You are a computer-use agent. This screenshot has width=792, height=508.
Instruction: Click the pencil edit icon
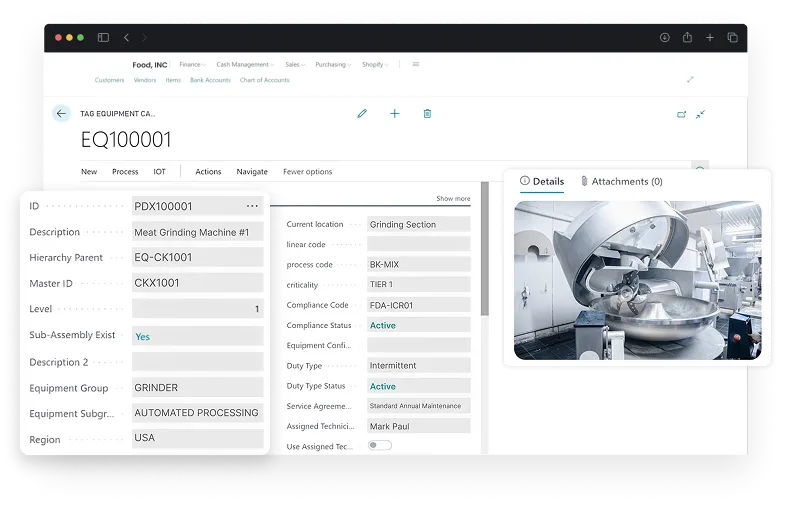point(362,114)
